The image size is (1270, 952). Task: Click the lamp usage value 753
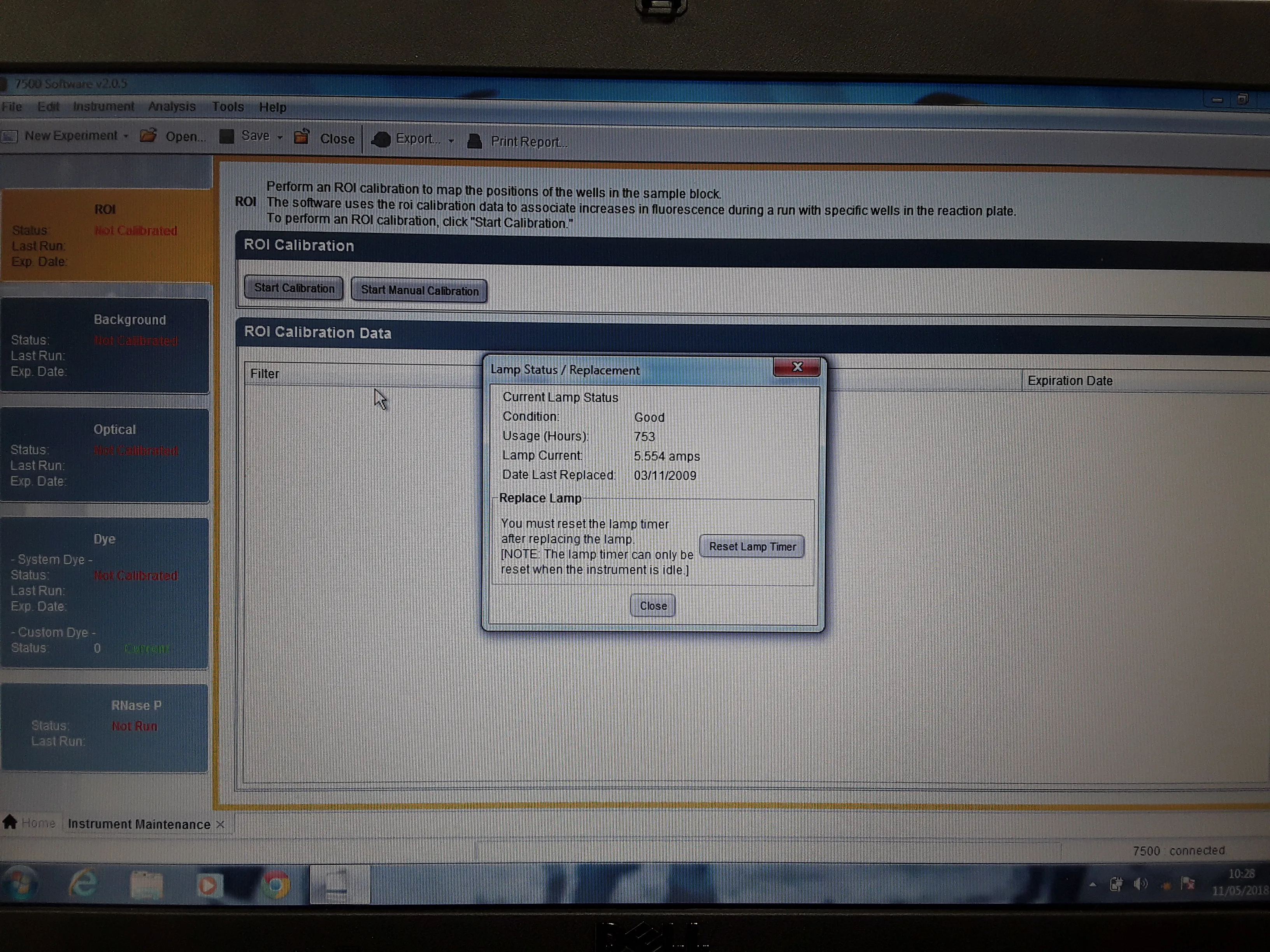(644, 437)
